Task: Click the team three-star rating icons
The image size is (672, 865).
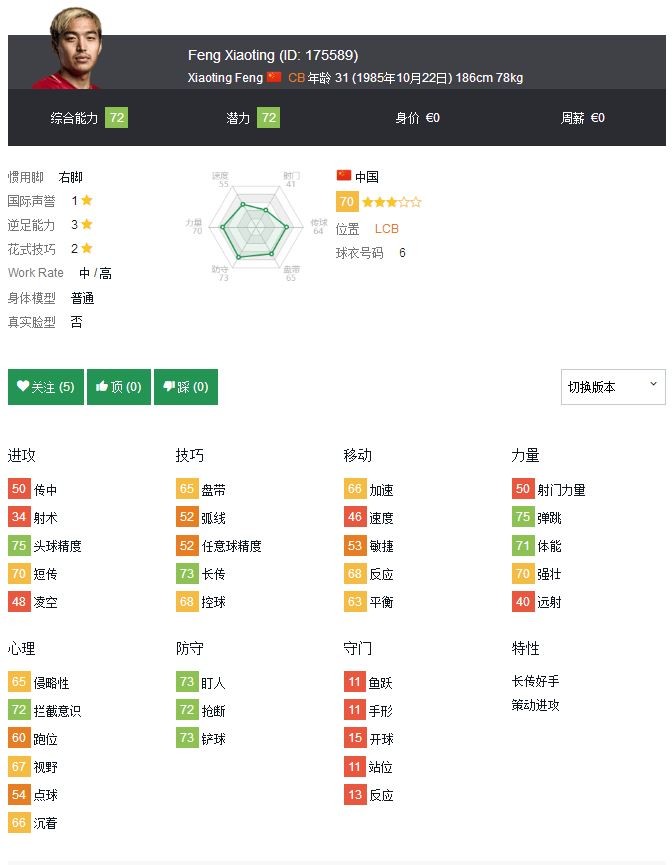Action: click(x=392, y=202)
